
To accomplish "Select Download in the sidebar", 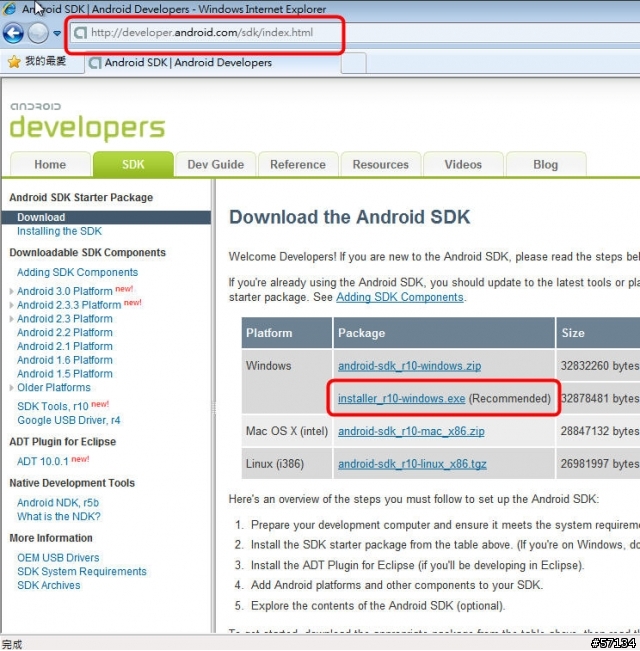I will coord(106,217).
